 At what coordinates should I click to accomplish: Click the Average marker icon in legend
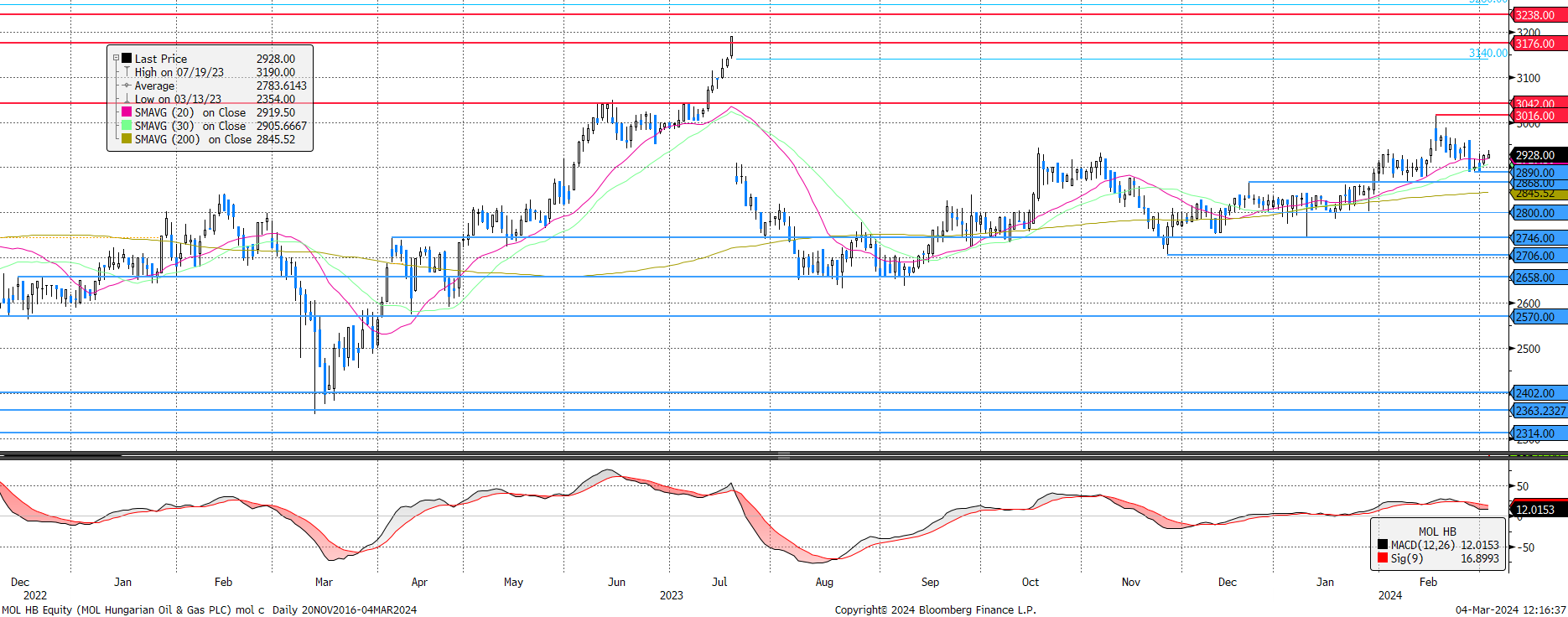[x=127, y=86]
